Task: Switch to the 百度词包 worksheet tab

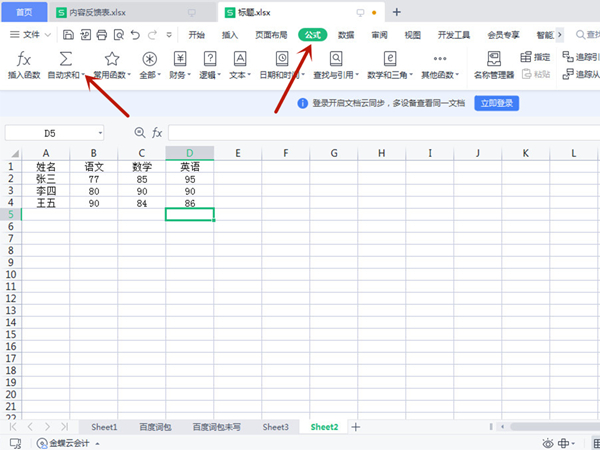Action: 155,427
